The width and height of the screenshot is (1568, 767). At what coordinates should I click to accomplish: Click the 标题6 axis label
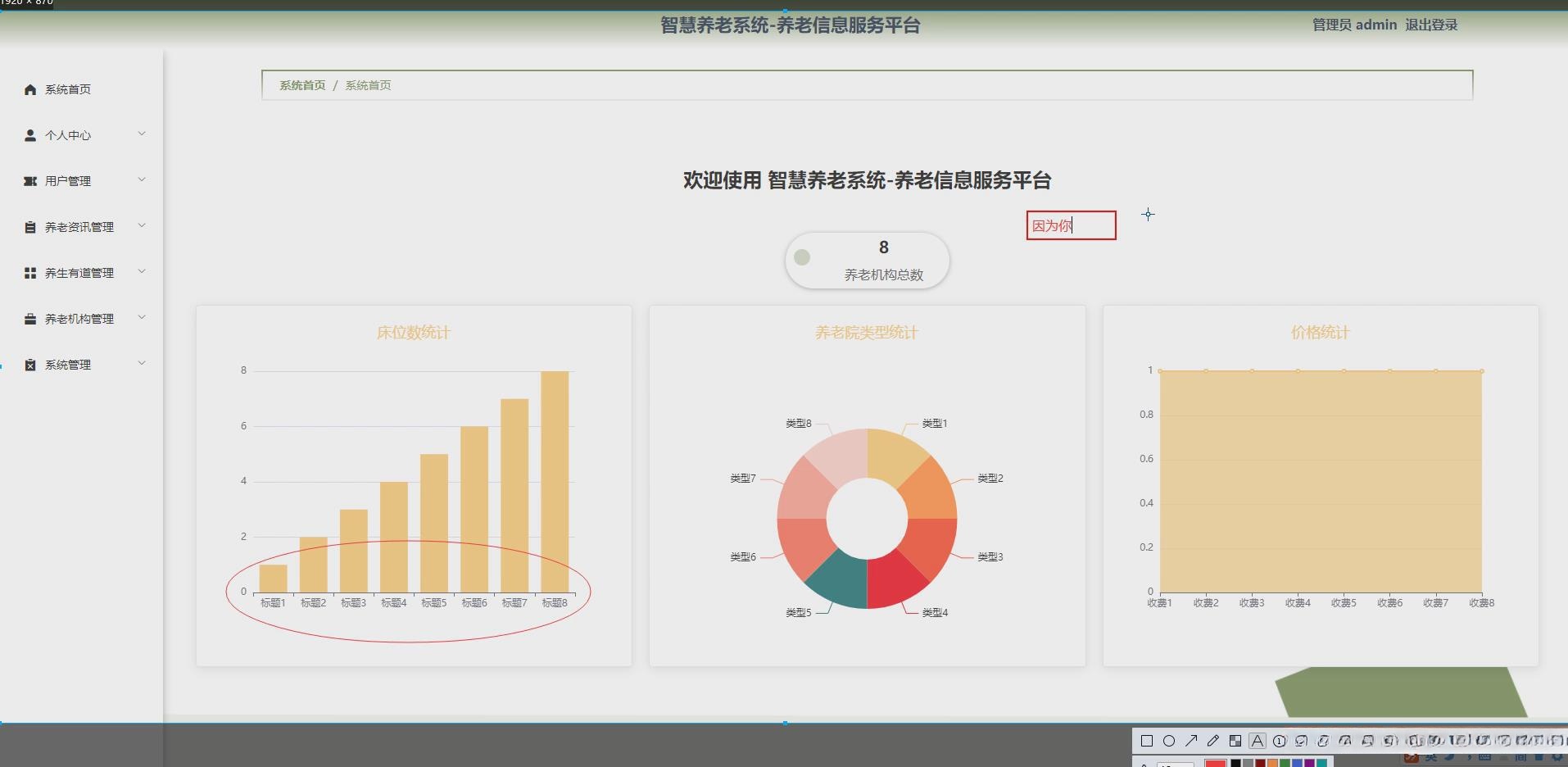point(474,603)
